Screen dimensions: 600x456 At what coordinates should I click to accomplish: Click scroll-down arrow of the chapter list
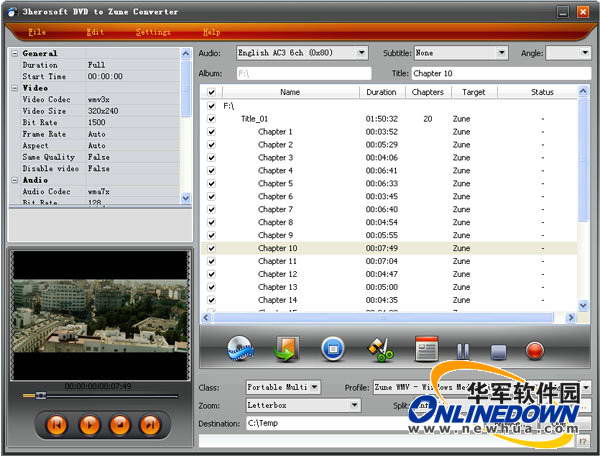coord(583,305)
